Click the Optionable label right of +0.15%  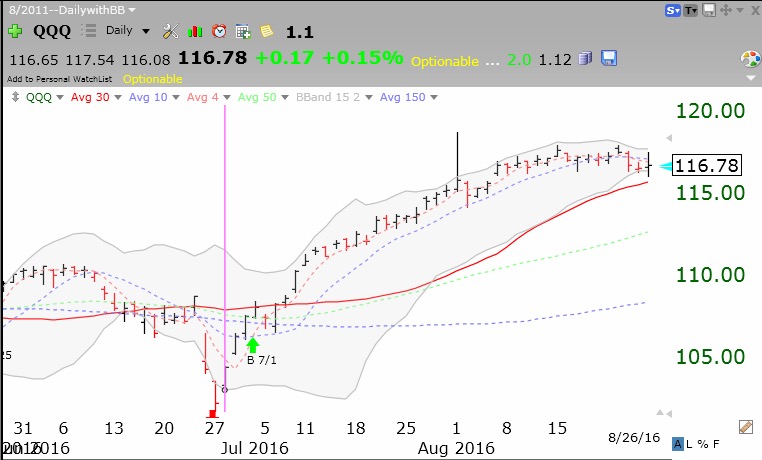pyautogui.click(x=445, y=61)
